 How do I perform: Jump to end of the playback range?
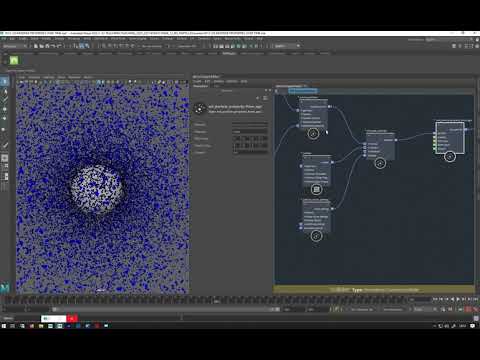point(475,299)
